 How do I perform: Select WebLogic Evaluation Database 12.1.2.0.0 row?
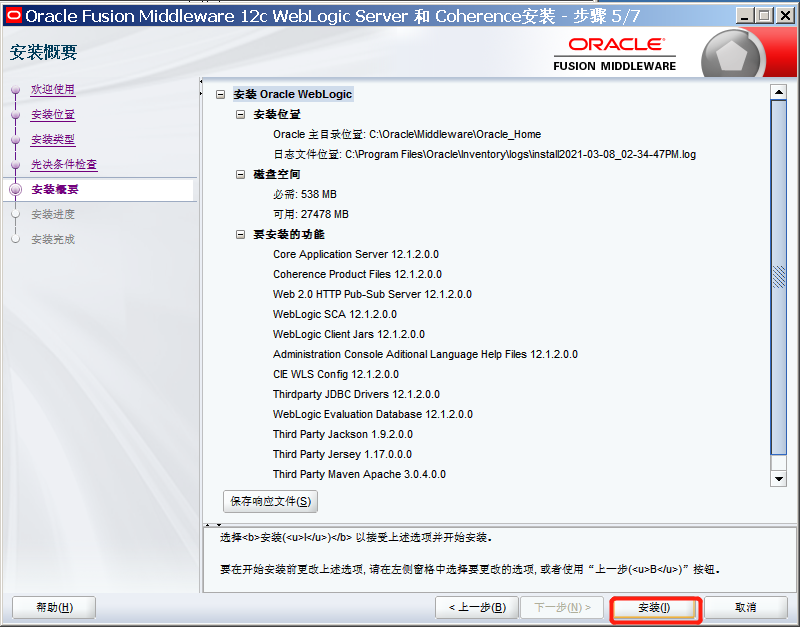pos(373,414)
